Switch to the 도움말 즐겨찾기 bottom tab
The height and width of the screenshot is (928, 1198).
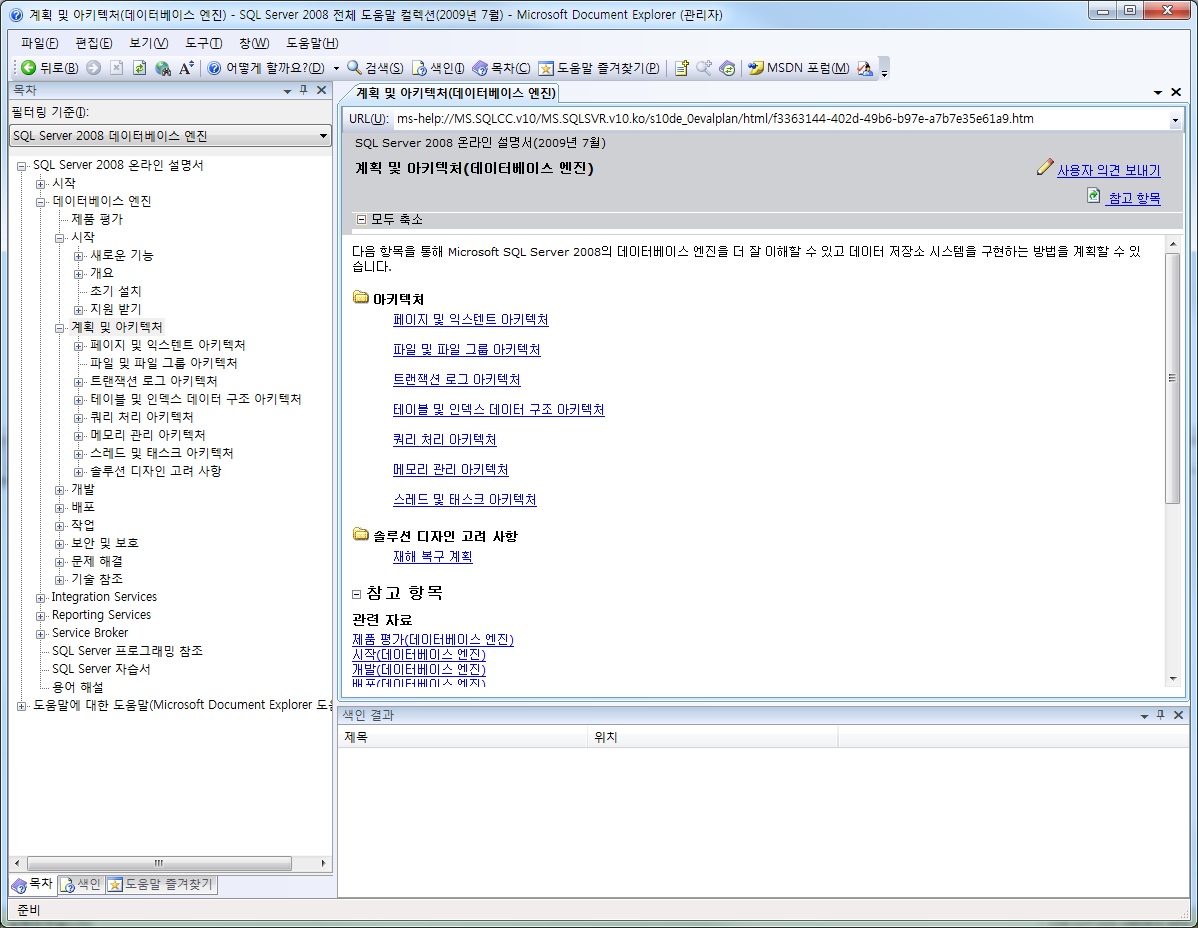coord(161,884)
